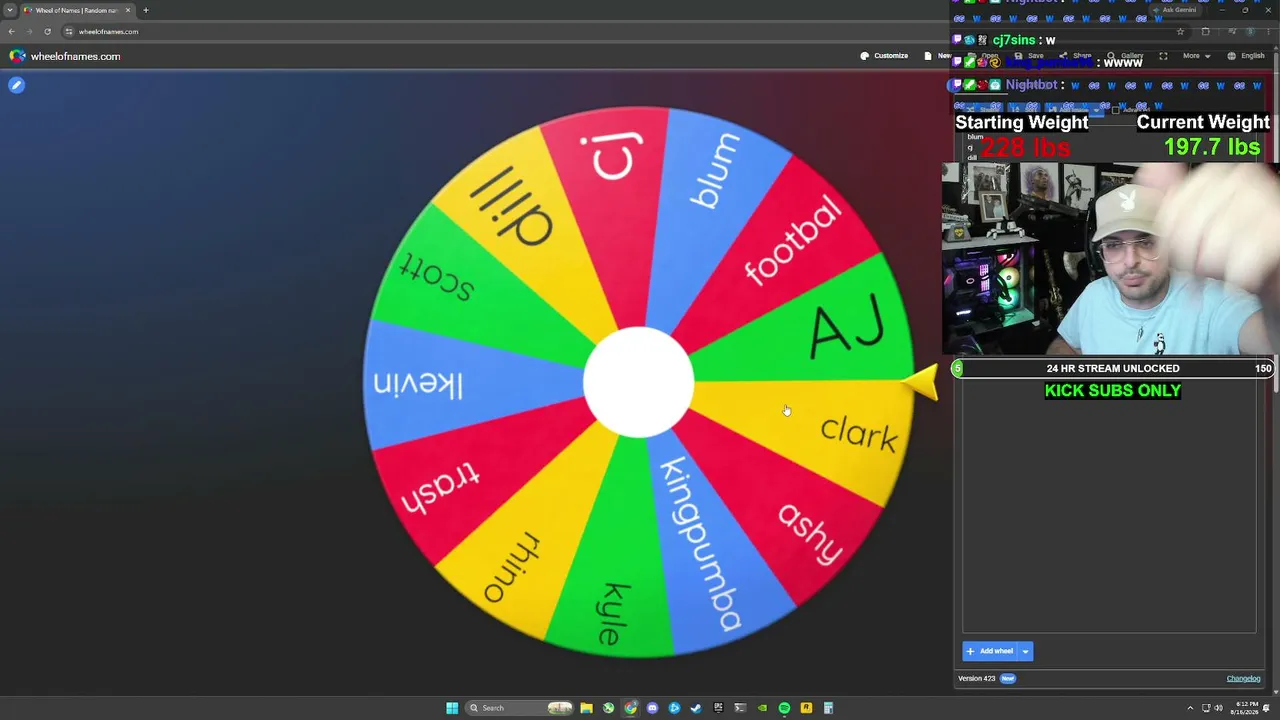The image size is (1280, 720).
Task: Open Spotify from the taskbar
Action: point(784,708)
